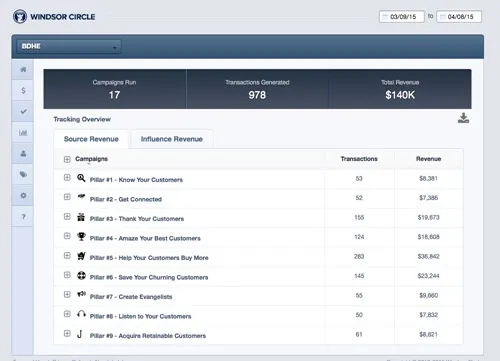Click the Total Revenue $140K tile
Image resolution: width=500 pixels, height=361 pixels.
(x=400, y=89)
